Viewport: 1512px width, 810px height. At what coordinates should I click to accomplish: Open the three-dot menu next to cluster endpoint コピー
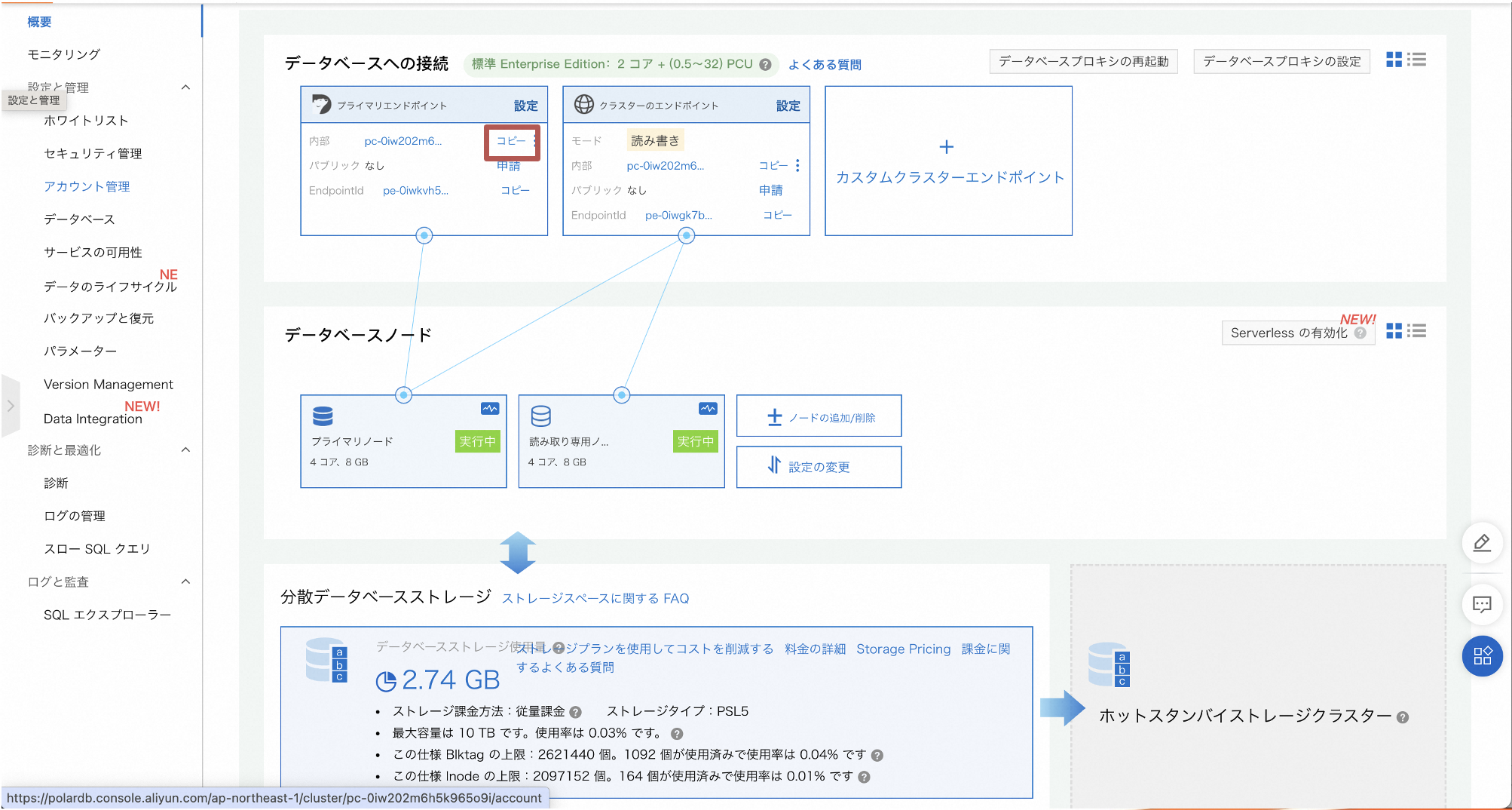click(797, 164)
